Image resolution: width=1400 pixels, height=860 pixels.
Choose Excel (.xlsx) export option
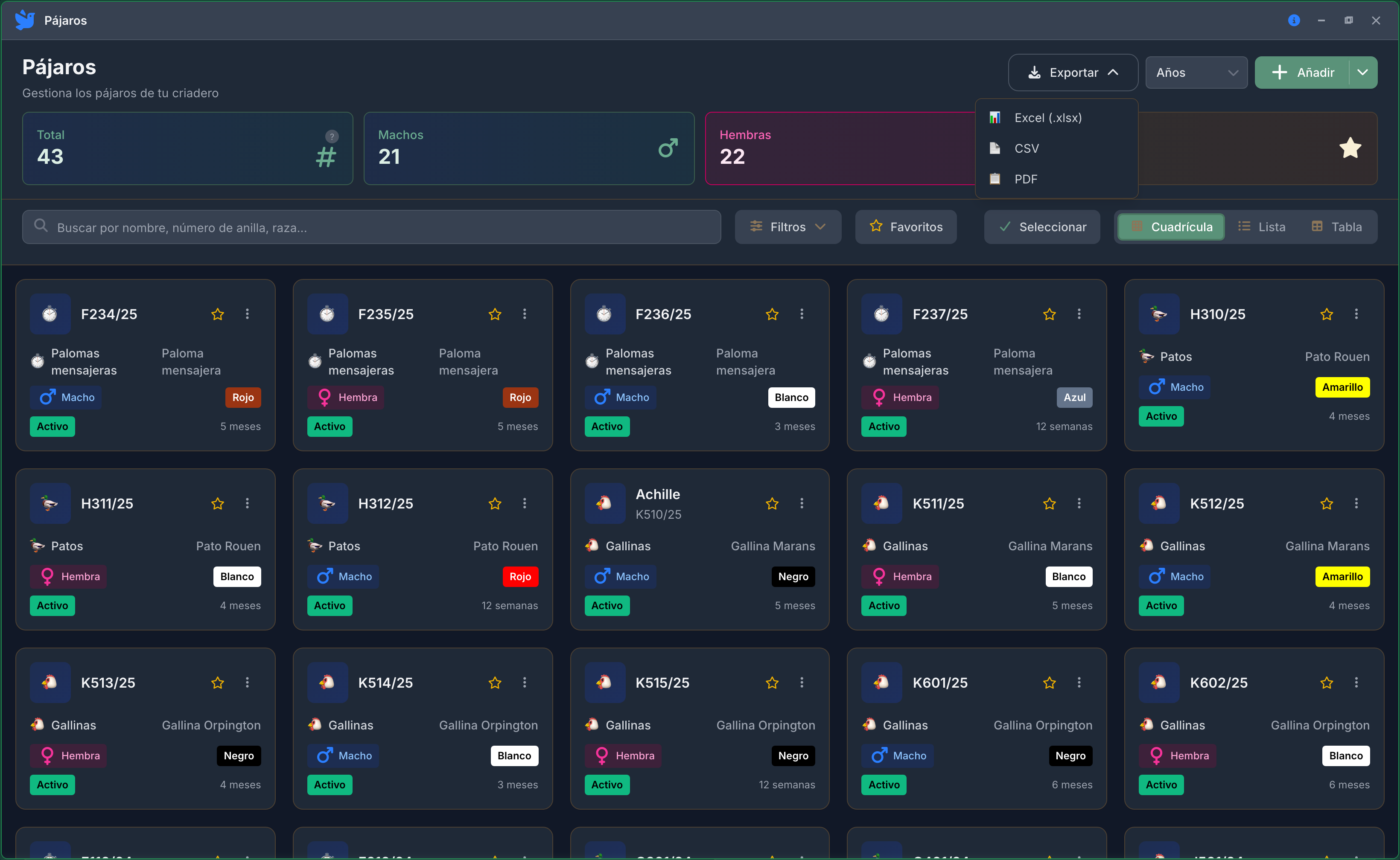(1056, 118)
